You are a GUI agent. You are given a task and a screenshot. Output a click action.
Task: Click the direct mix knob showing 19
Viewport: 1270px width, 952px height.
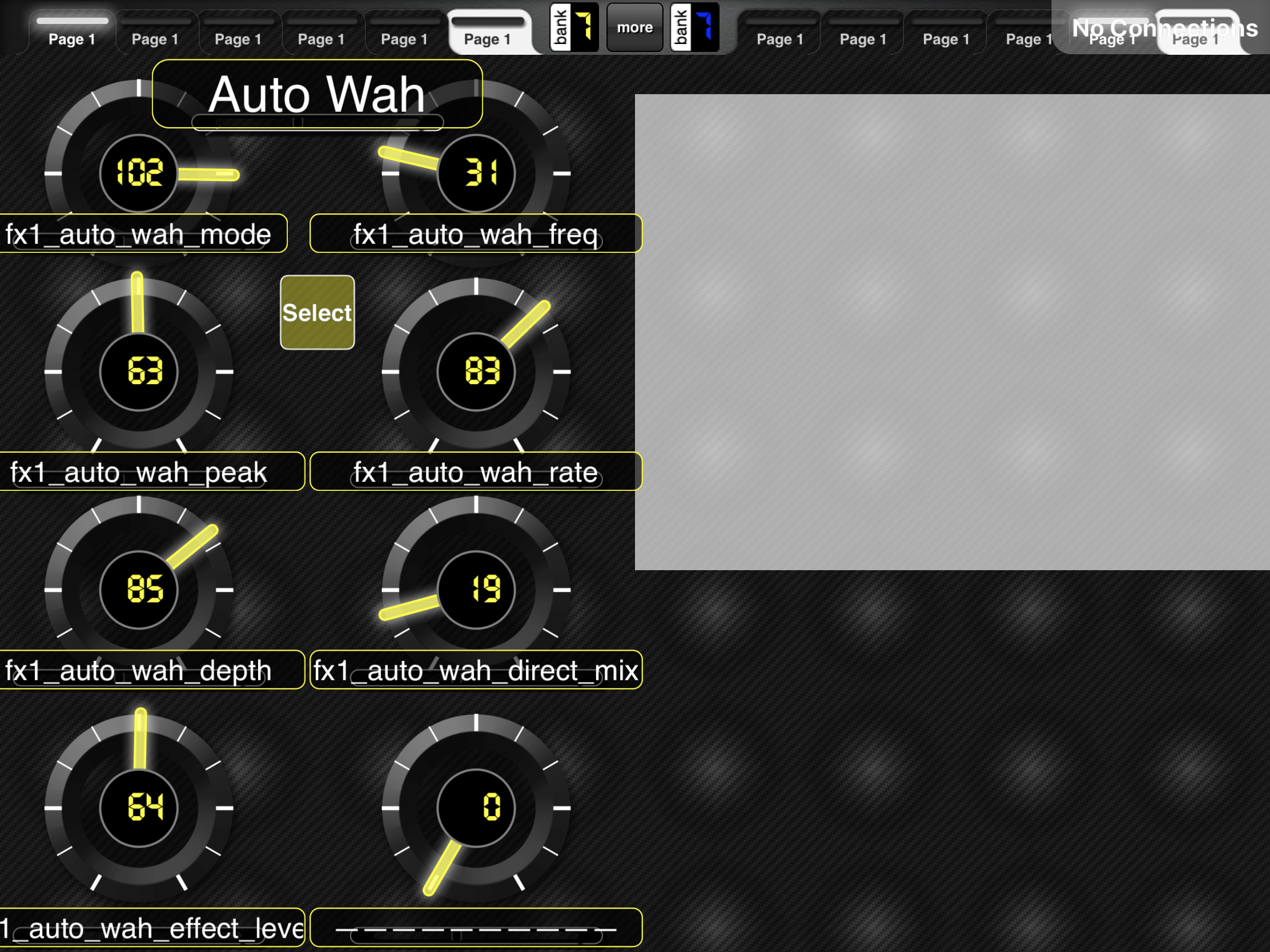476,590
